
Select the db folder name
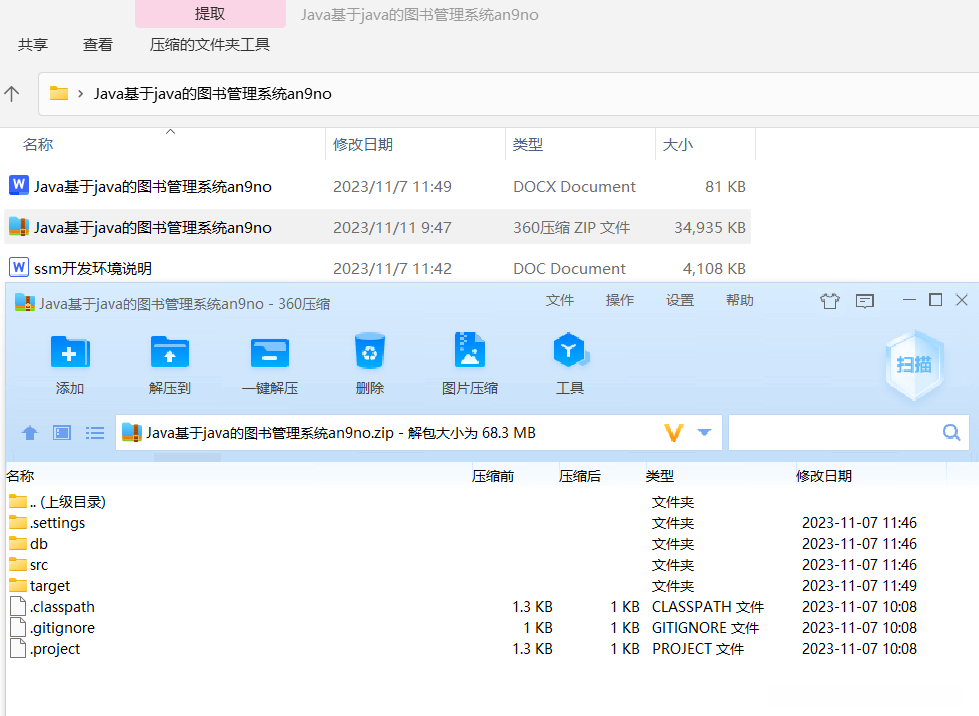(39, 544)
